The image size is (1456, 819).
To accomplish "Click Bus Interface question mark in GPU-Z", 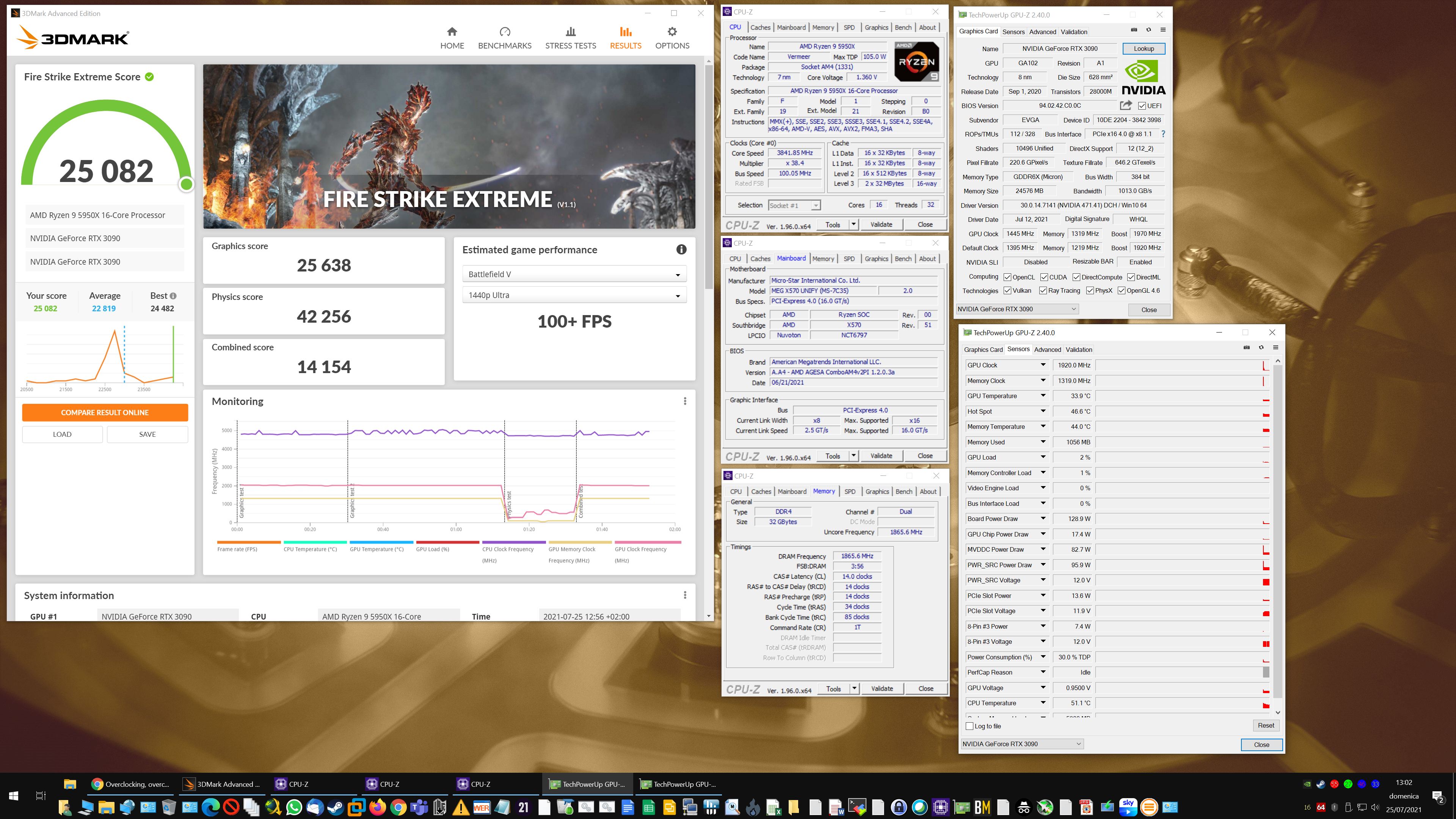I will pyautogui.click(x=1163, y=134).
